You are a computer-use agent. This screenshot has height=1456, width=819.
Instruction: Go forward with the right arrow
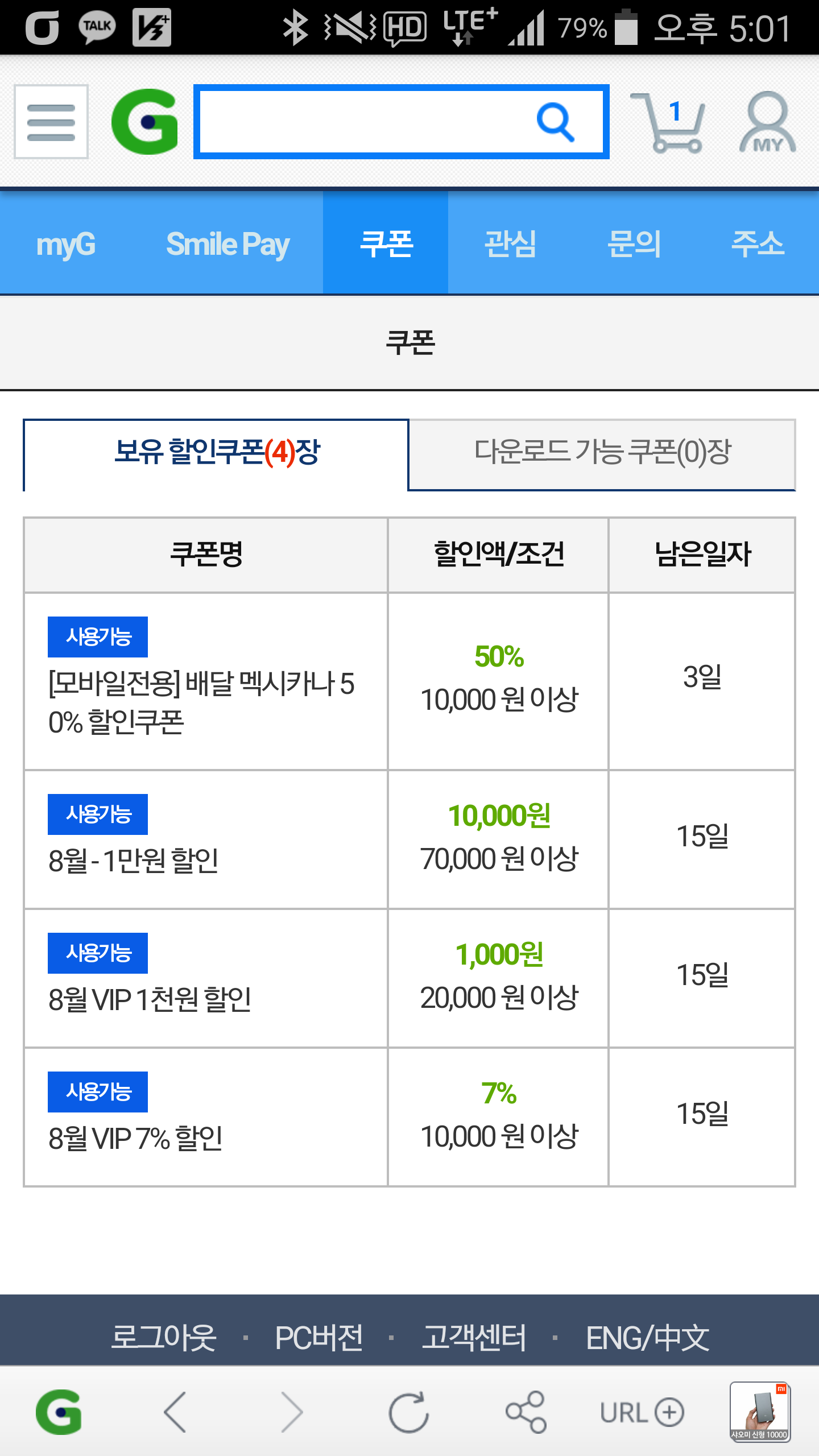click(292, 1412)
